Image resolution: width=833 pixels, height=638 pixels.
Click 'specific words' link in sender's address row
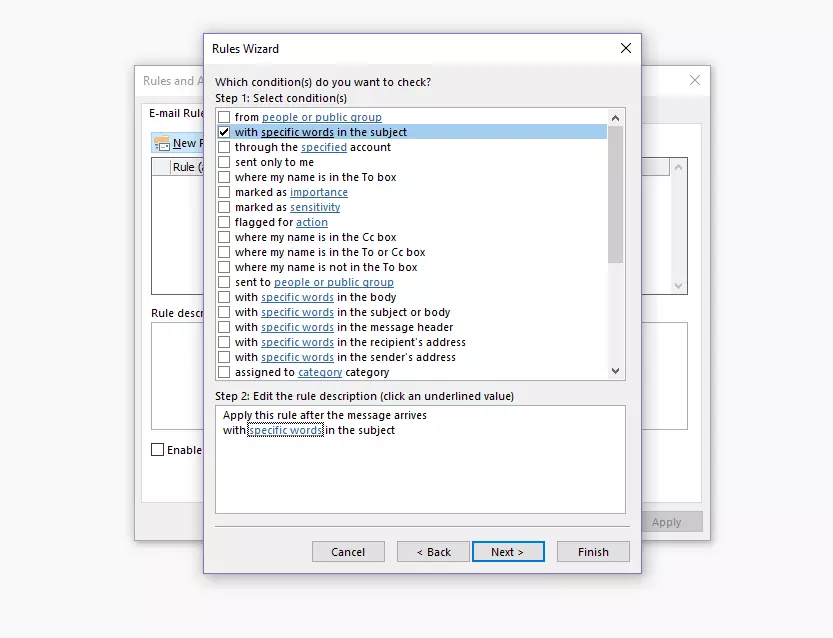(298, 357)
